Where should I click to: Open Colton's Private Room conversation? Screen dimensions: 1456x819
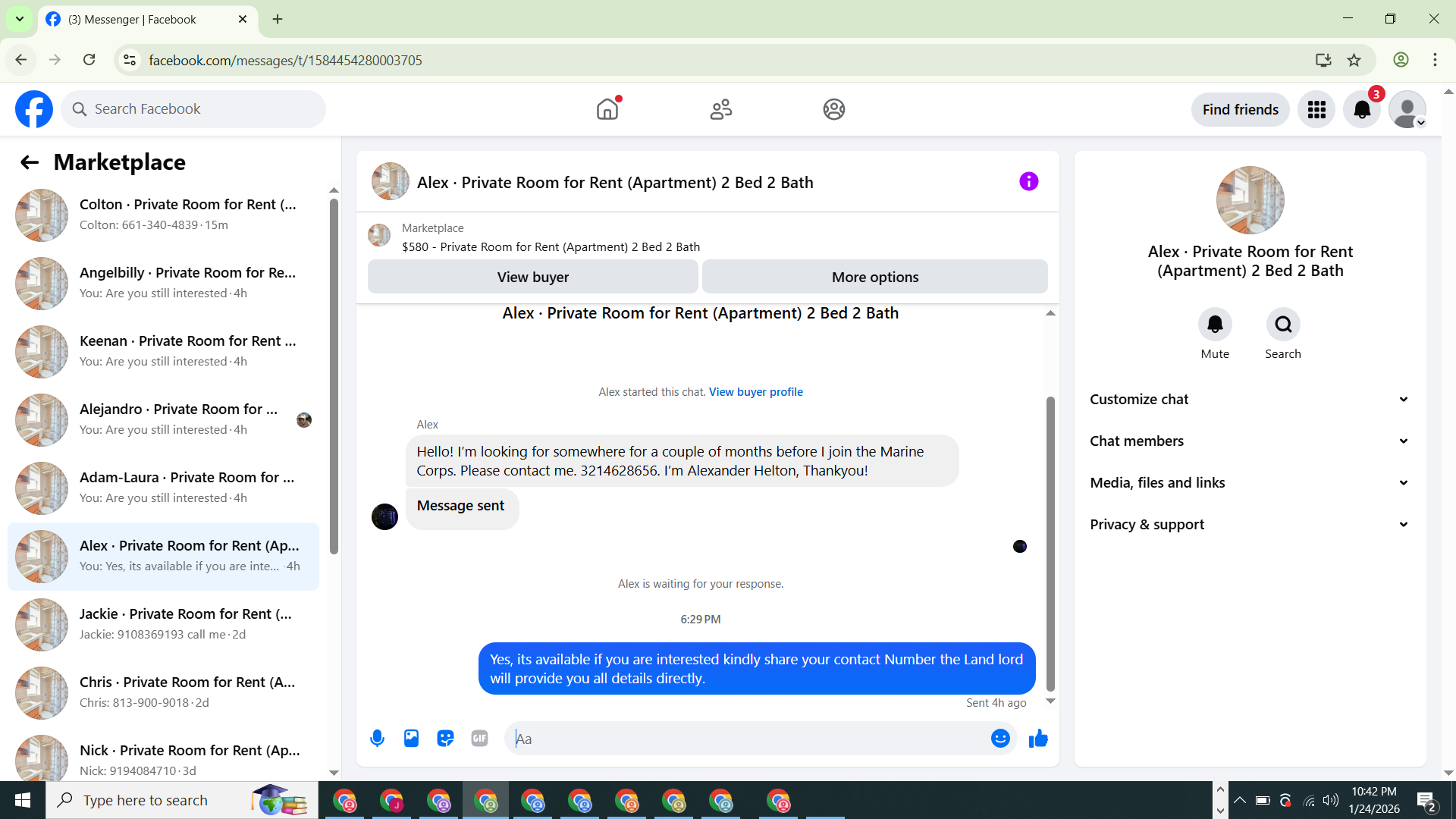tap(163, 215)
